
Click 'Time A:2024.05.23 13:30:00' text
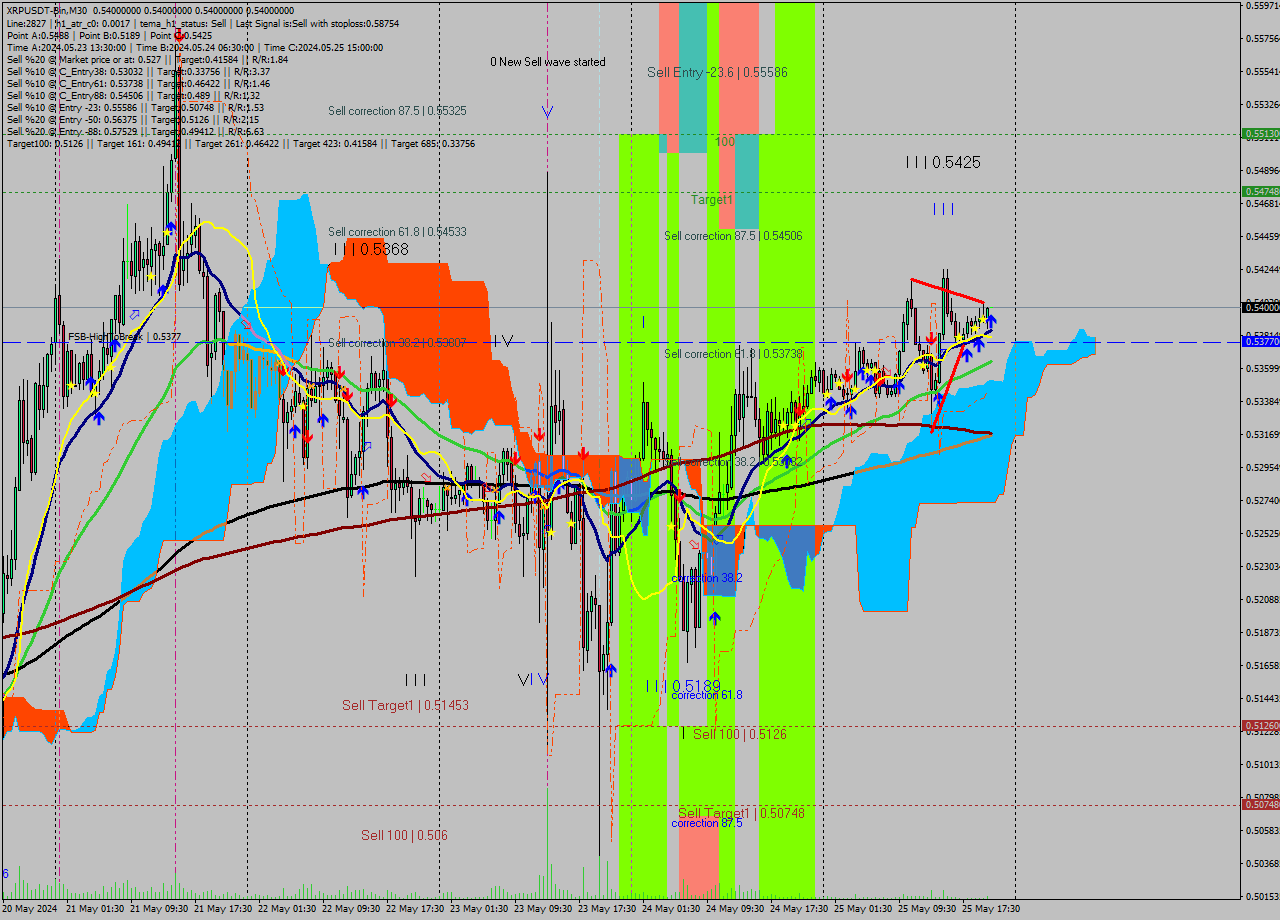tap(66, 47)
